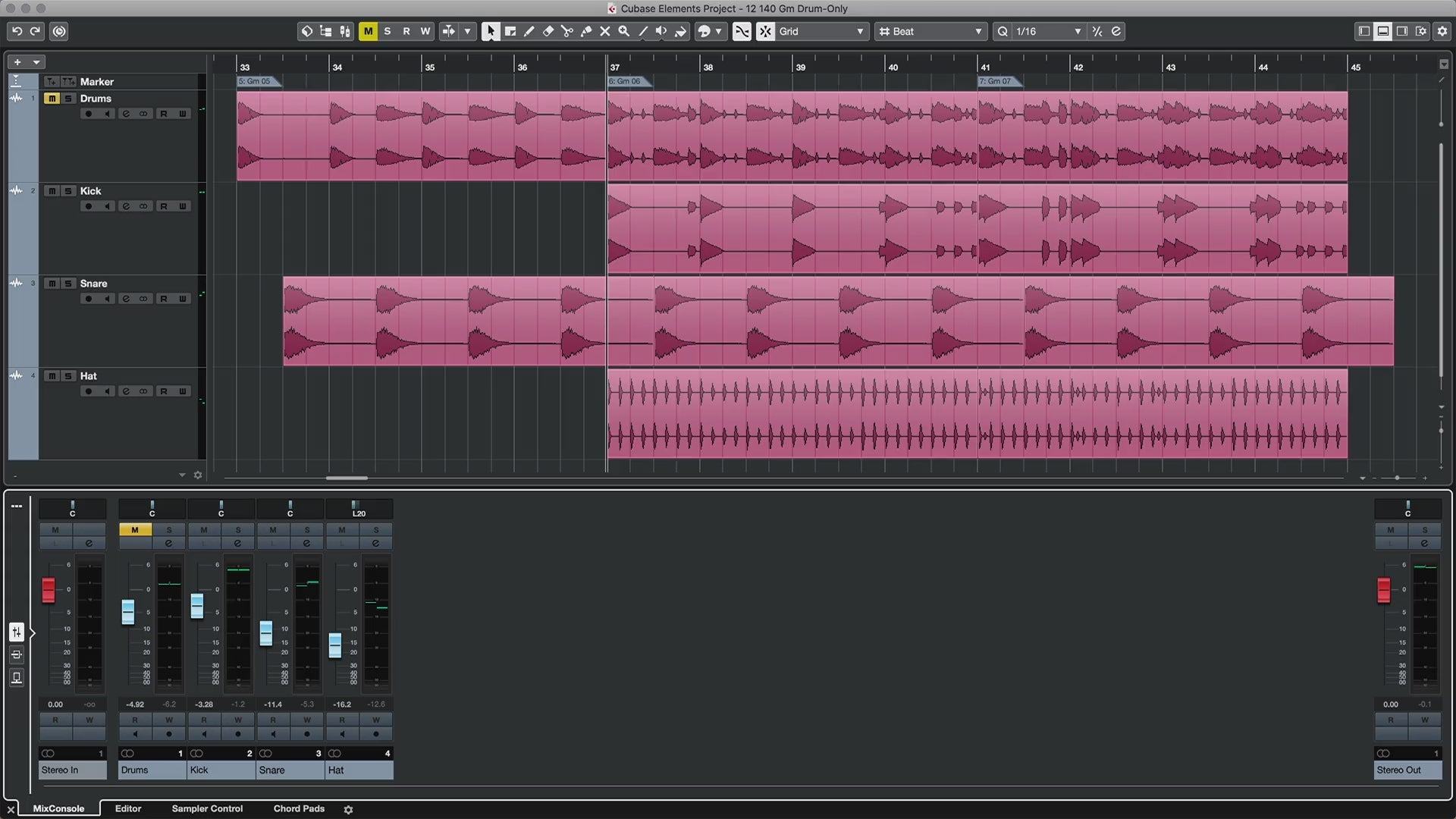The image size is (1456, 819).
Task: Open track list zoom dropdown arrow
Action: click(182, 475)
